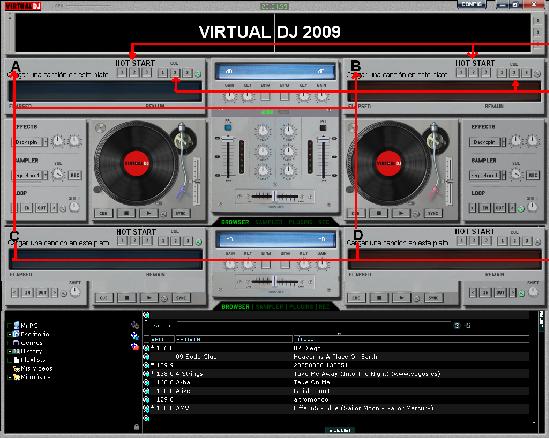The height and width of the screenshot is (439, 549).
Task: Trigger Deck C hot start button 2
Action: click(134, 241)
